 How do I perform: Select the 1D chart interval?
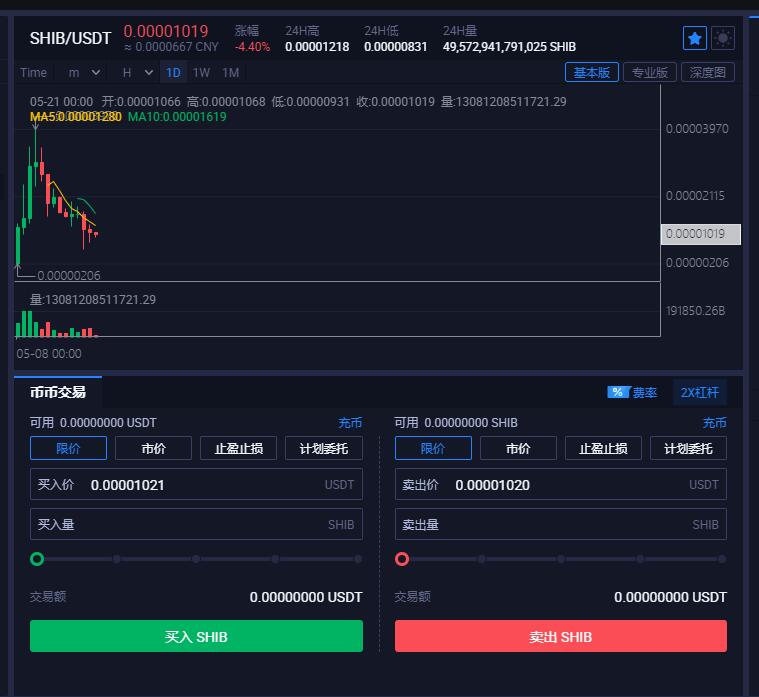coord(173,73)
